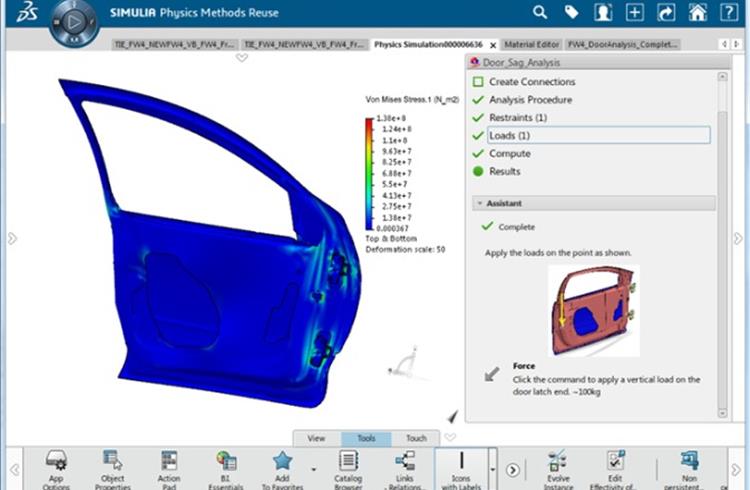Image resolution: width=750 pixels, height=490 pixels.
Task: Select the Results step
Action: click(x=505, y=171)
